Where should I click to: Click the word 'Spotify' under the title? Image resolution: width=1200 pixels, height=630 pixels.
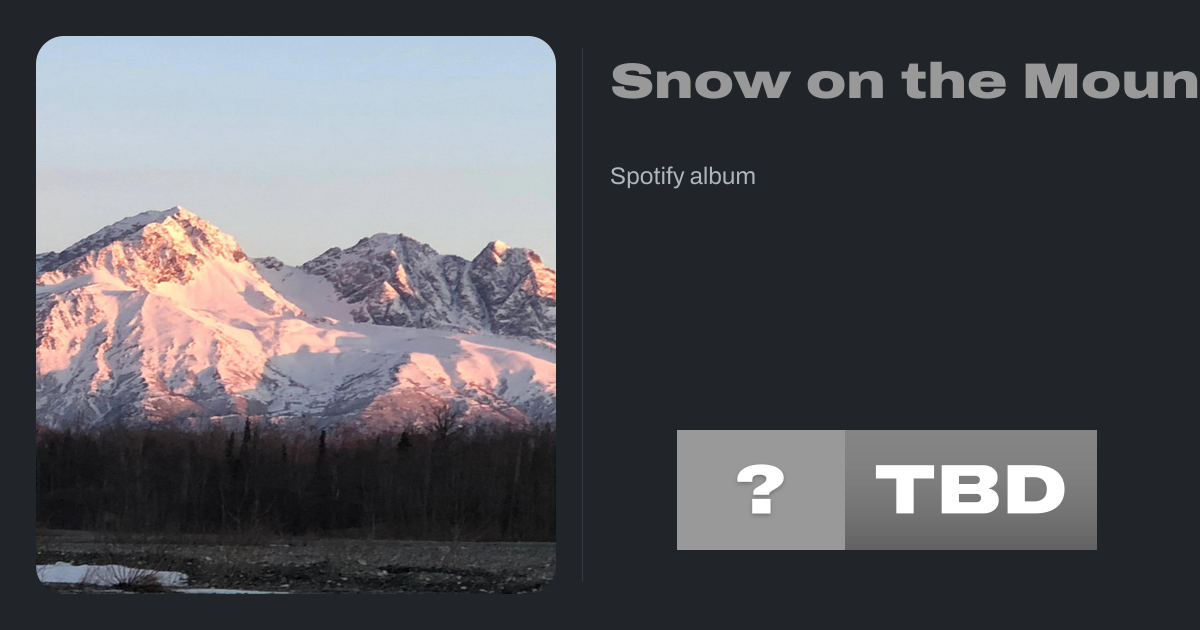click(x=647, y=177)
